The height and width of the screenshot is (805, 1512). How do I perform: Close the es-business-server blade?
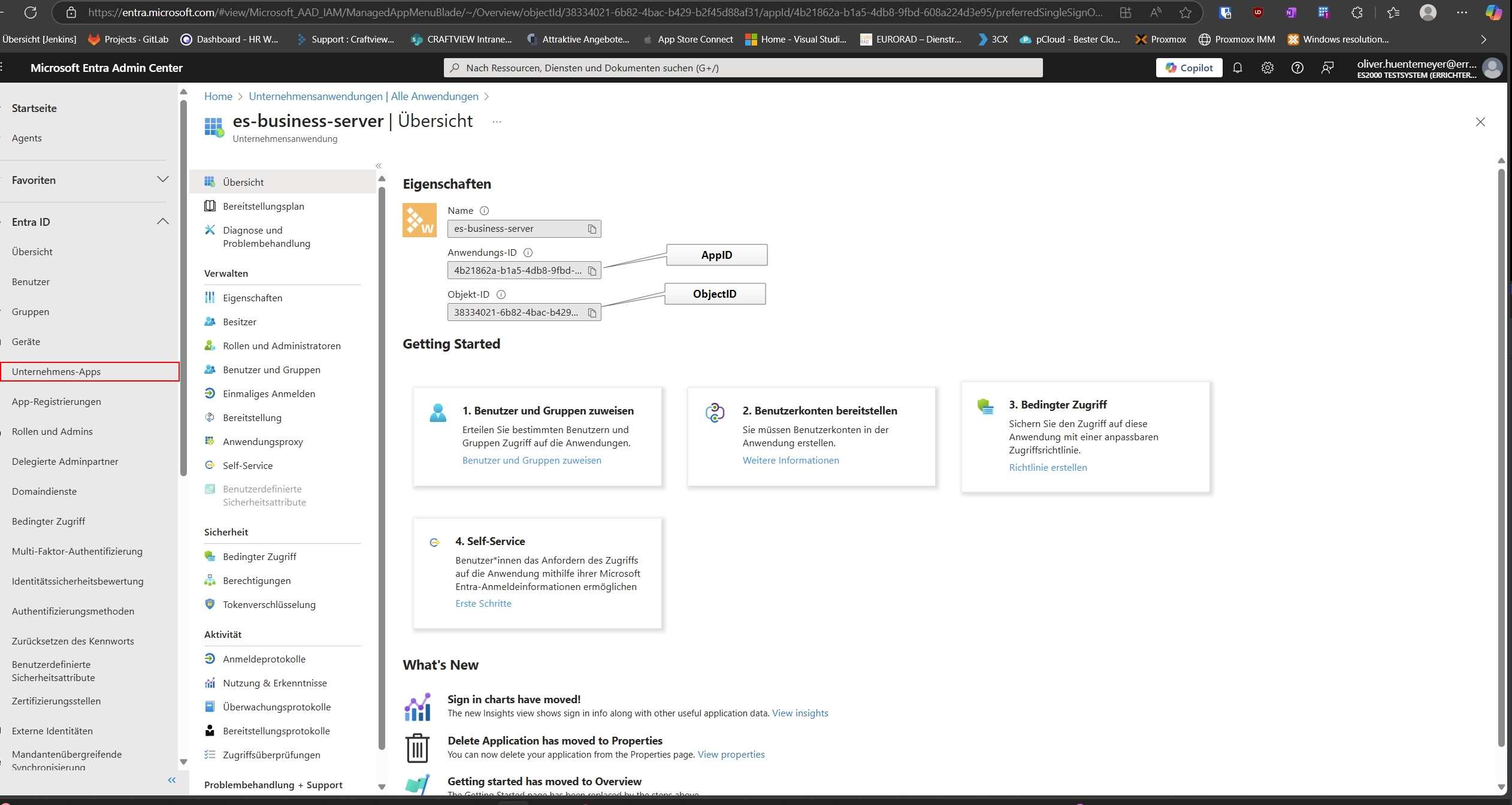[1480, 122]
